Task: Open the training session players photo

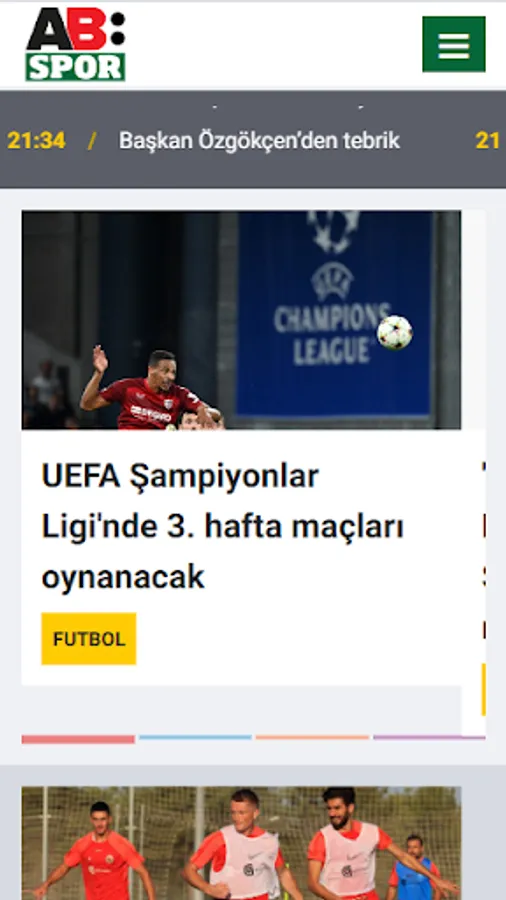Action: (x=242, y=843)
